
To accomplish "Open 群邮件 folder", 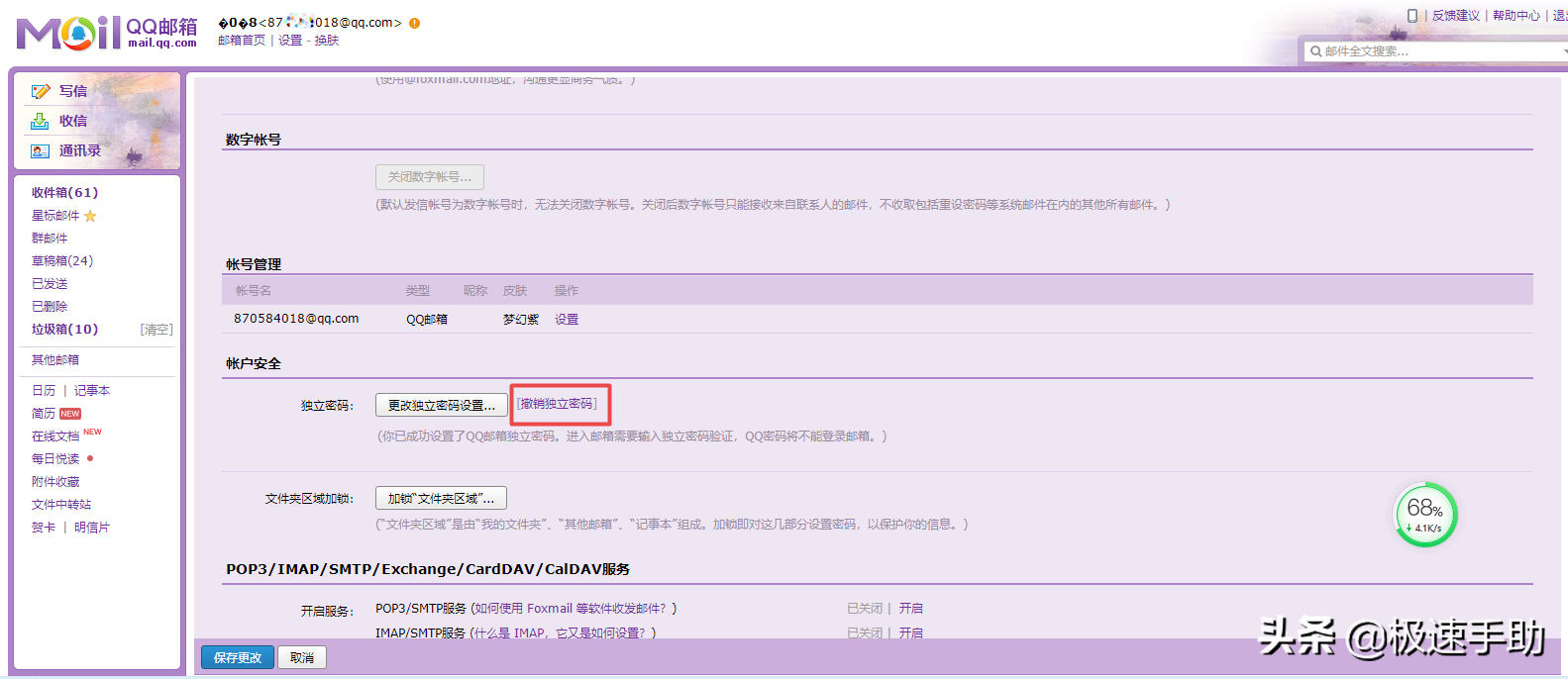I will [x=50, y=239].
